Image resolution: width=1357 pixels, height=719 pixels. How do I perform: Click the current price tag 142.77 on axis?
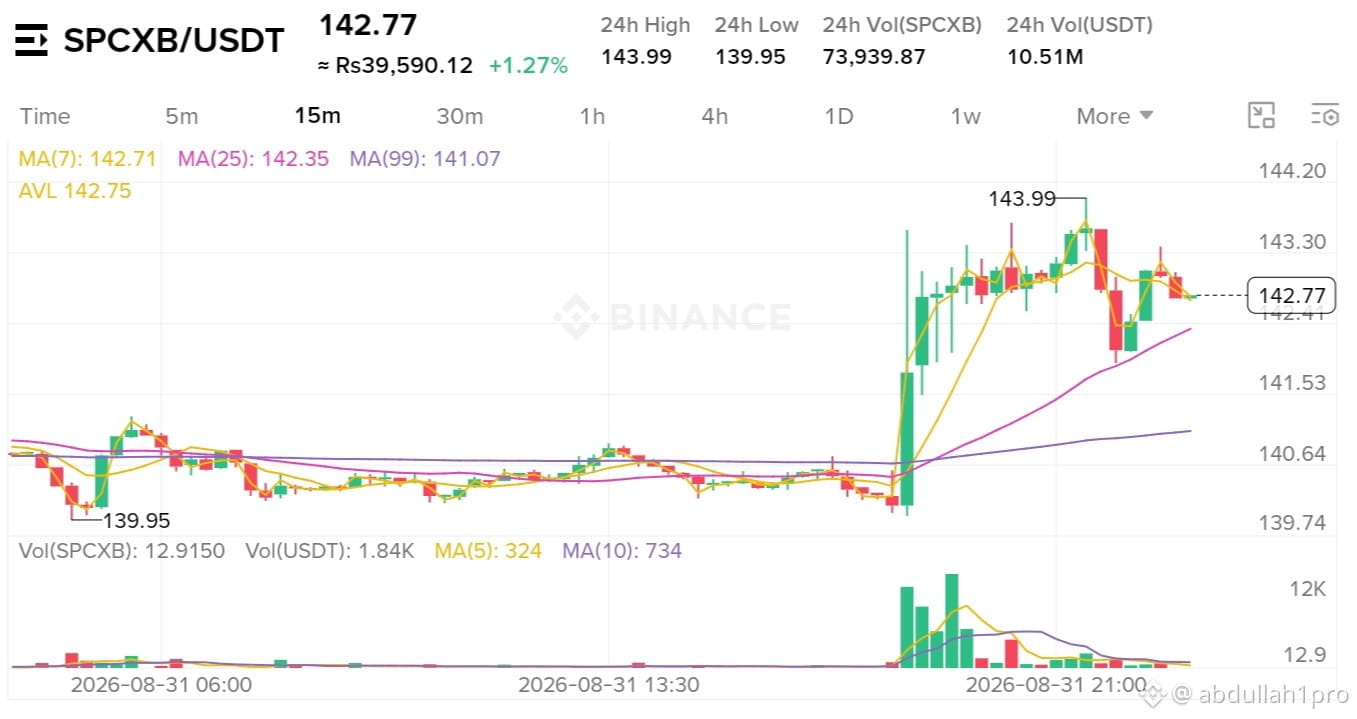[1292, 295]
